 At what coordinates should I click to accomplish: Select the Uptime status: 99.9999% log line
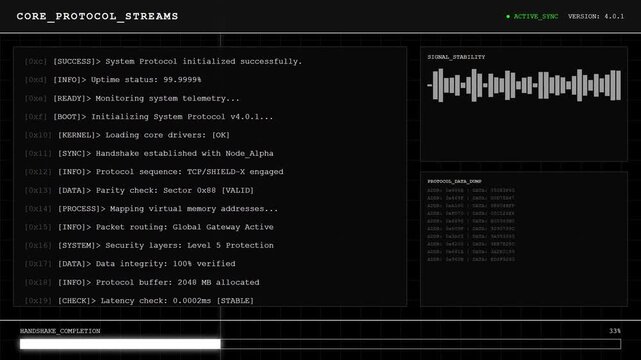113,80
